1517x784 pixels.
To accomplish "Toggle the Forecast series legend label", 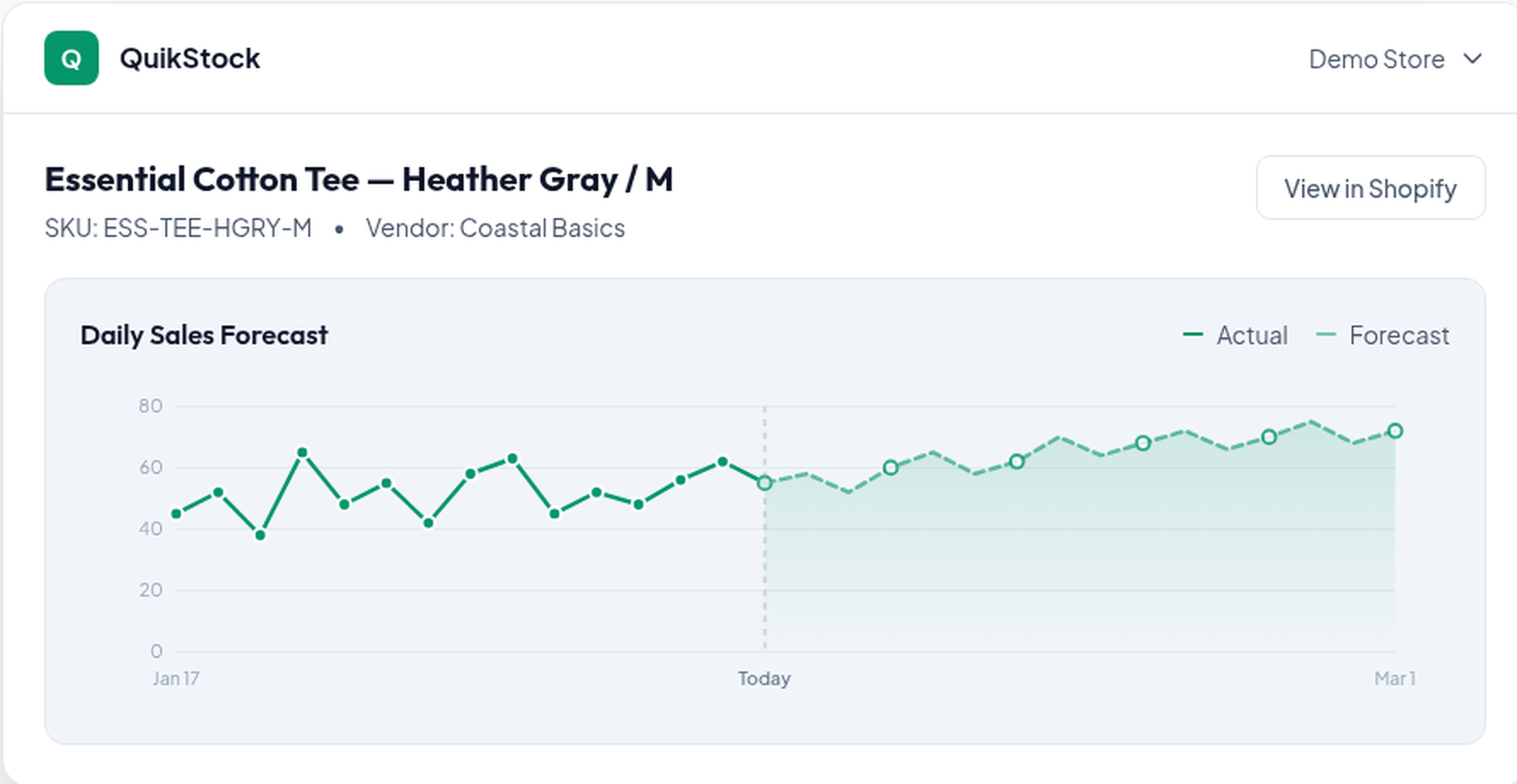I will pos(1399,335).
